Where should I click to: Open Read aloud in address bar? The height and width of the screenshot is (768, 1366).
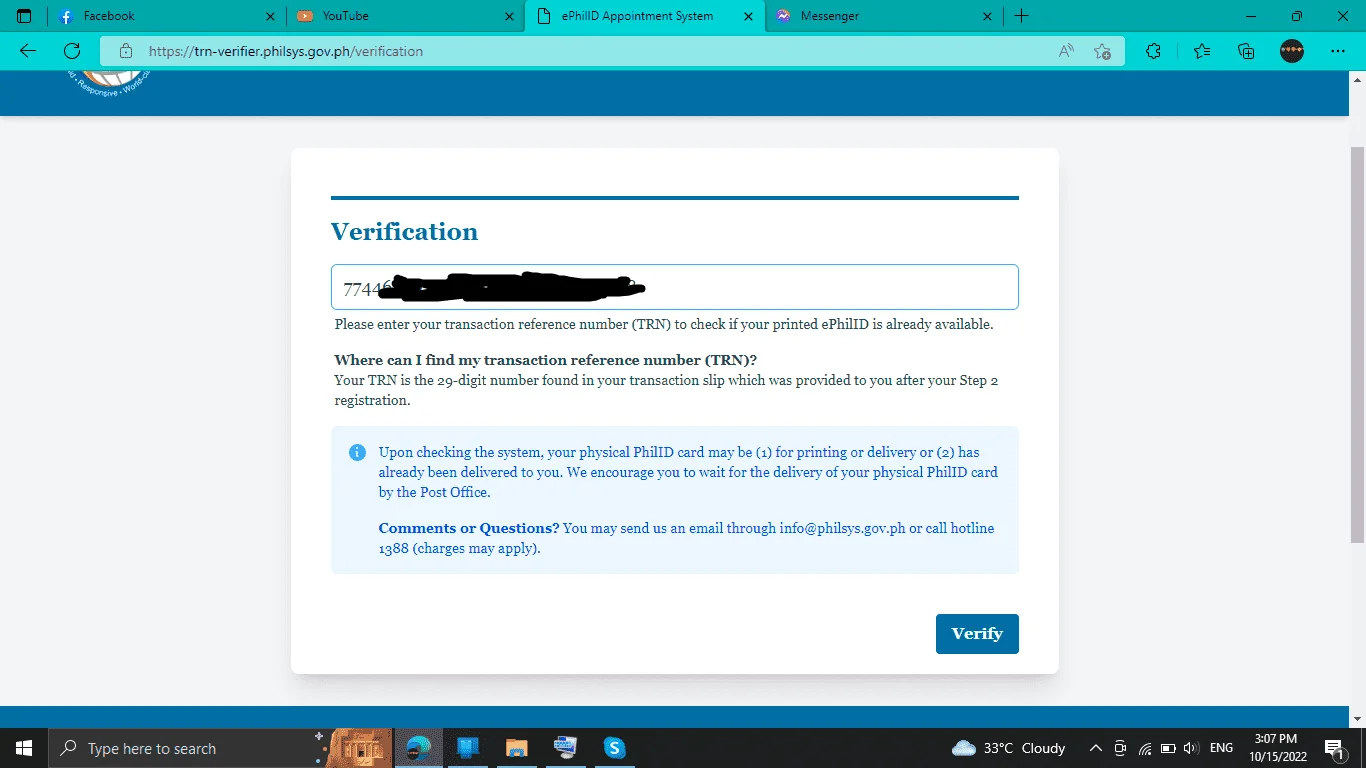click(1066, 51)
